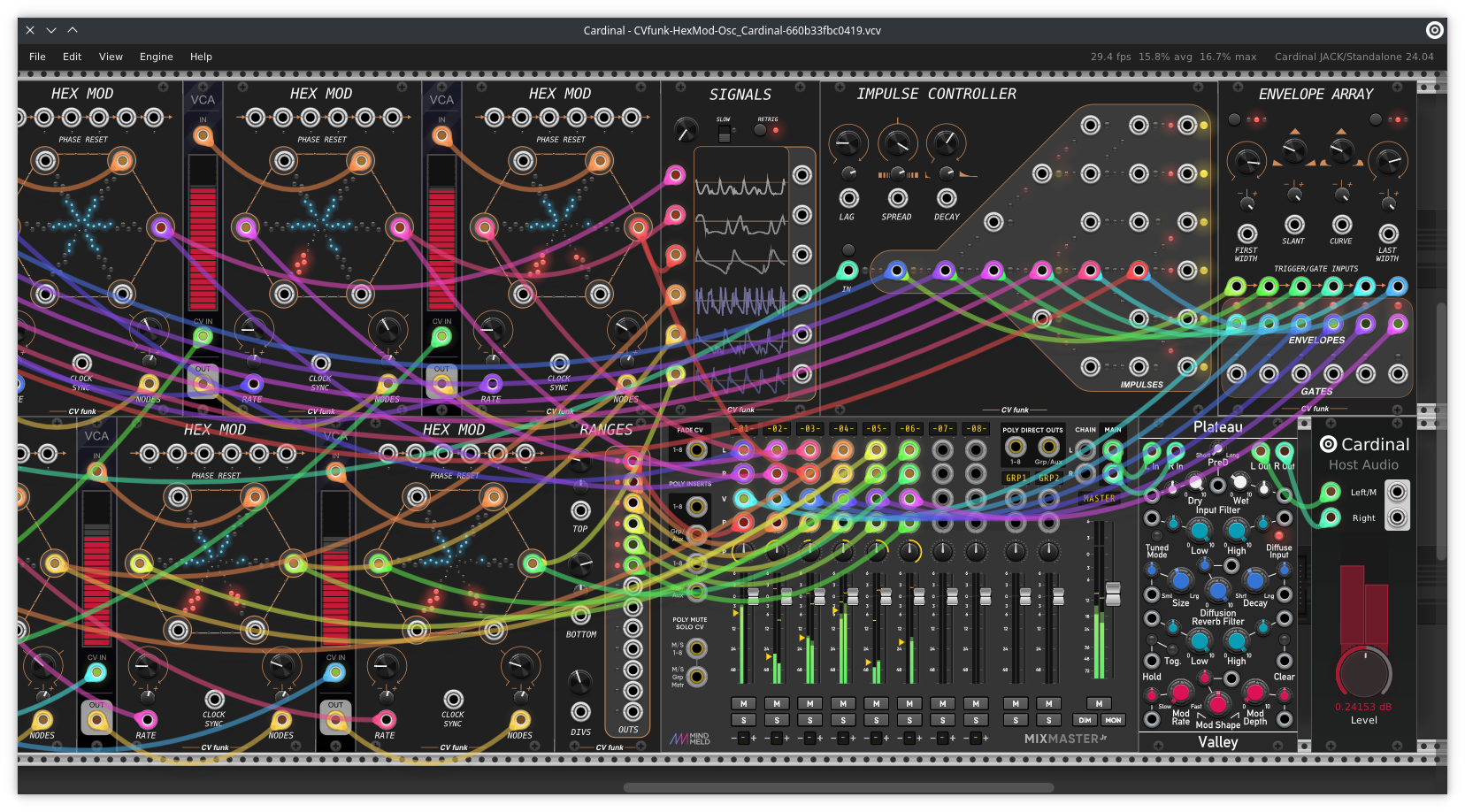1465x812 pixels.
Task: Select the CURVE input jack
Action: (x=1342, y=225)
